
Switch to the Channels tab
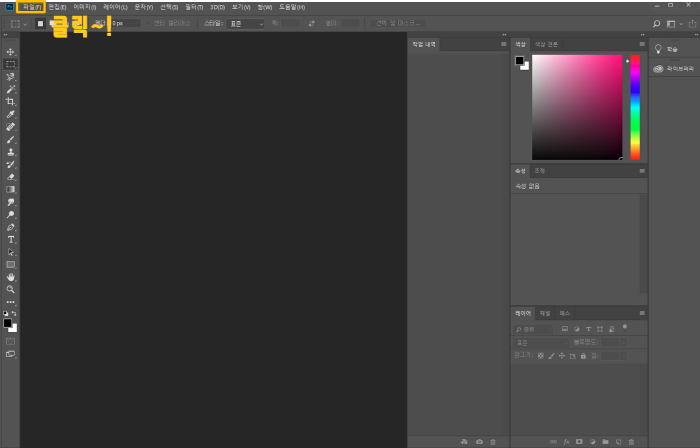point(545,313)
